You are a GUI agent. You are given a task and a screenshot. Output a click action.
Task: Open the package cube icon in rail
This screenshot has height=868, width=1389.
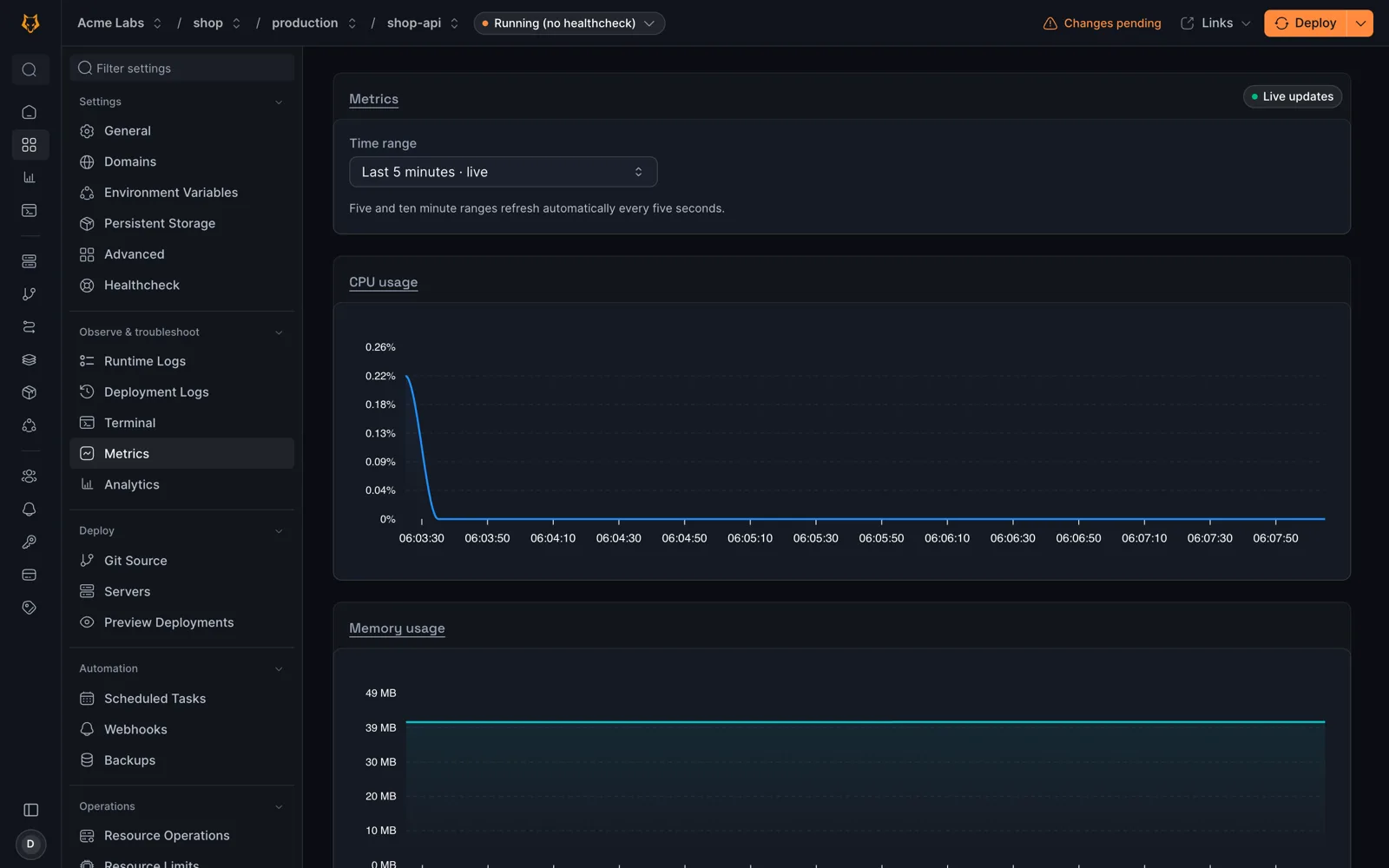click(x=30, y=393)
